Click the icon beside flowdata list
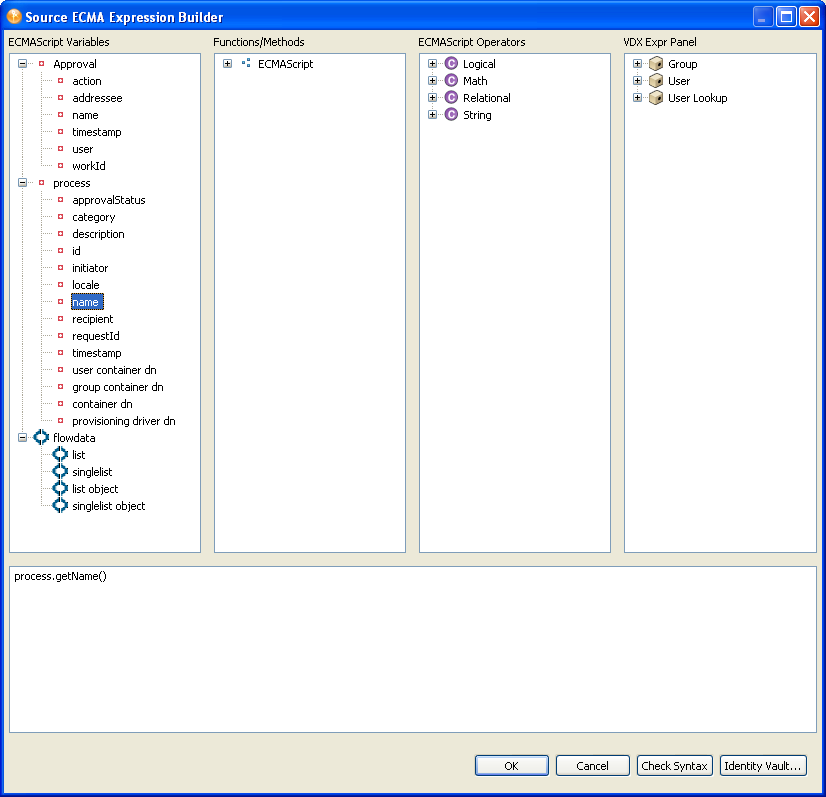 pyautogui.click(x=60, y=454)
